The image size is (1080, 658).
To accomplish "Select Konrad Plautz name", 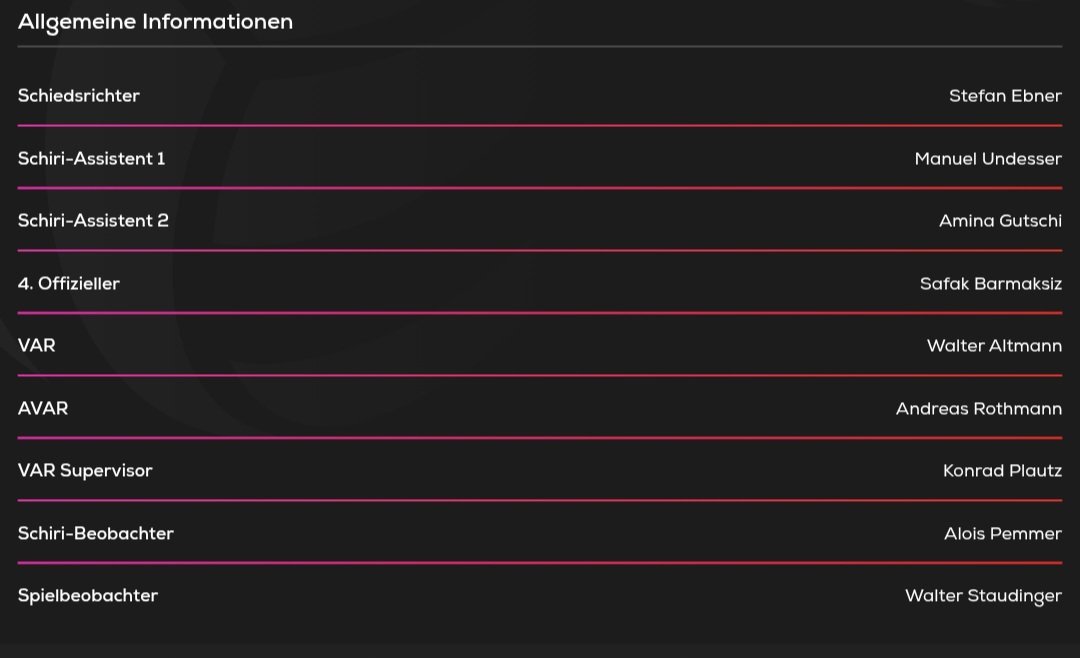I will 1002,471.
